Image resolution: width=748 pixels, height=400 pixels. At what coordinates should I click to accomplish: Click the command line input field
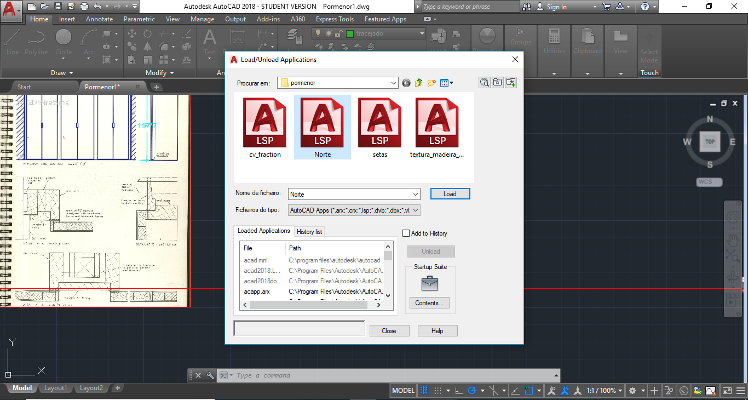(x=391, y=376)
